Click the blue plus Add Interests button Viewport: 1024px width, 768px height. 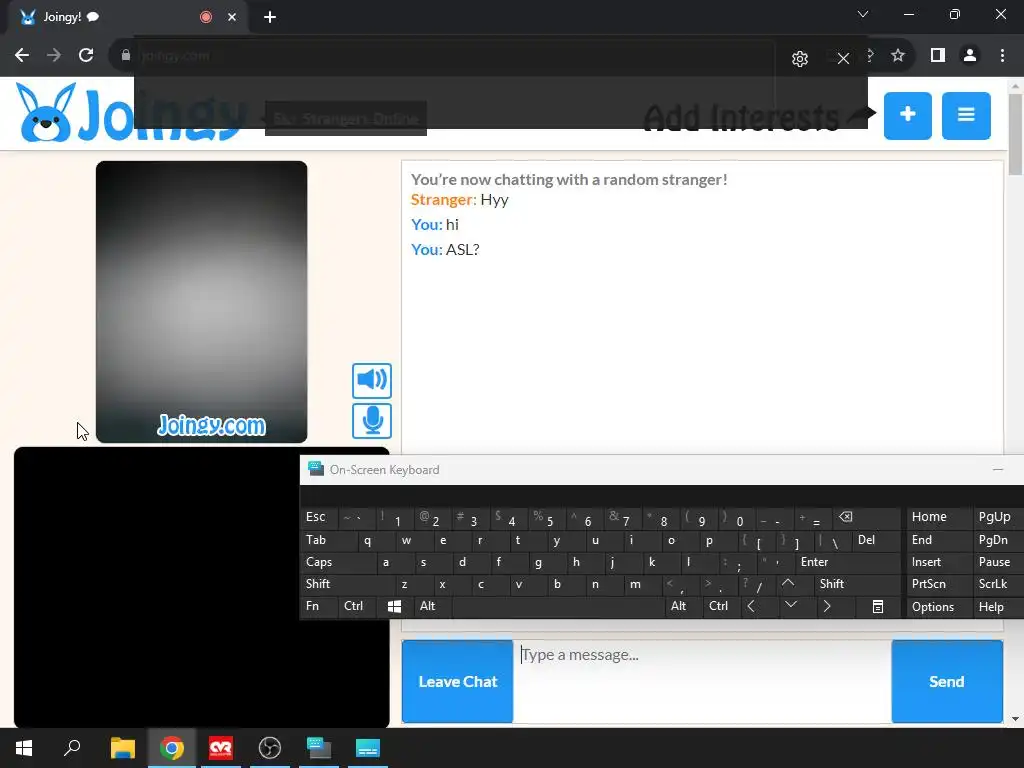908,116
